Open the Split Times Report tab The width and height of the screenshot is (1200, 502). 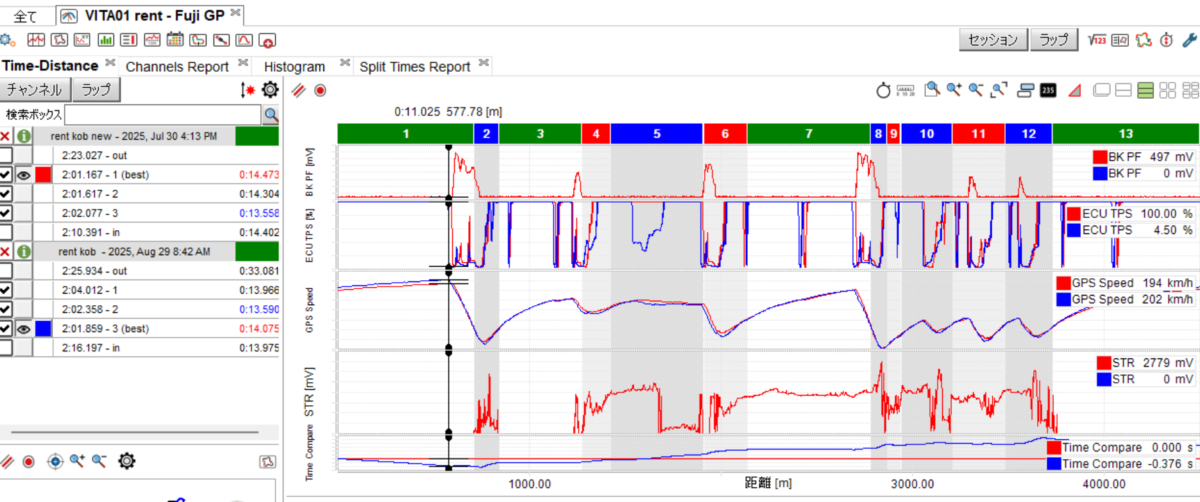coord(415,66)
